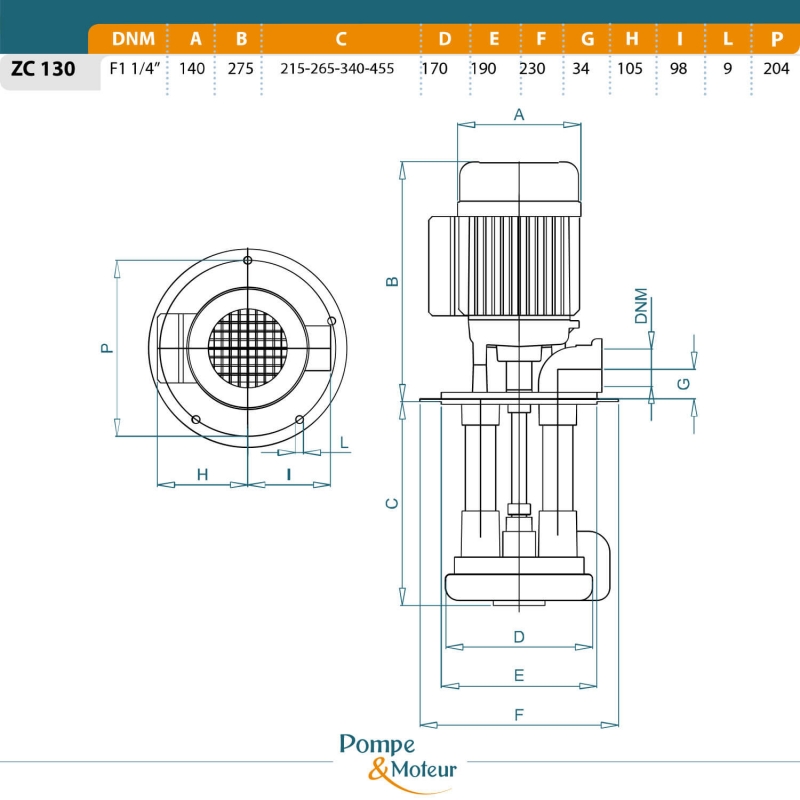Click the 275 value under column B

(241, 69)
